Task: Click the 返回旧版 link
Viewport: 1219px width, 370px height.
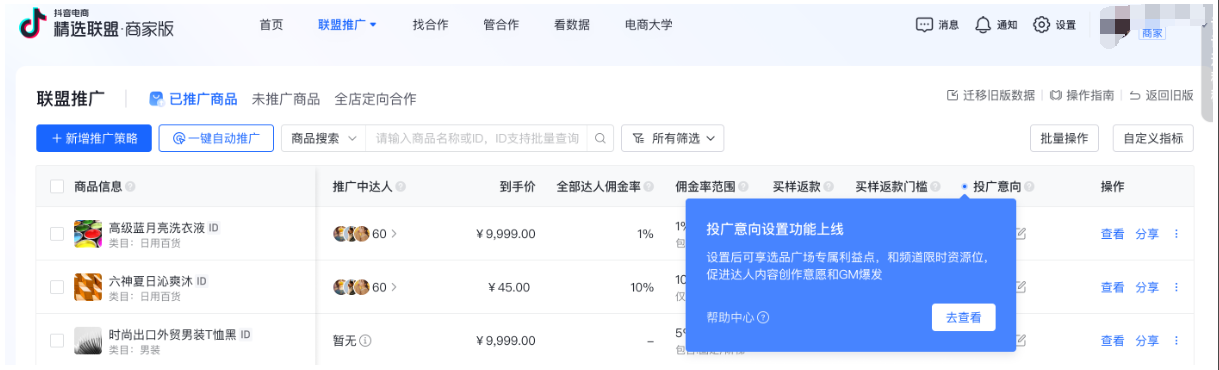Action: (1161, 95)
